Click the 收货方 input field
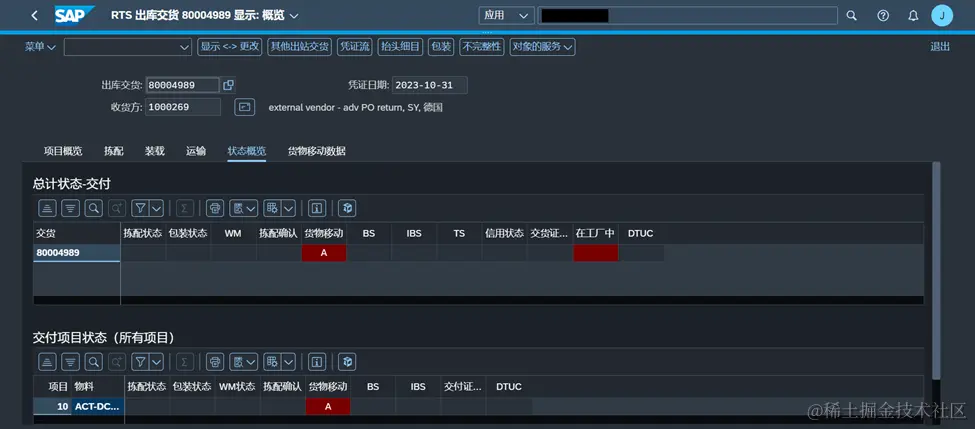The image size is (975, 429). pyautogui.click(x=183, y=107)
